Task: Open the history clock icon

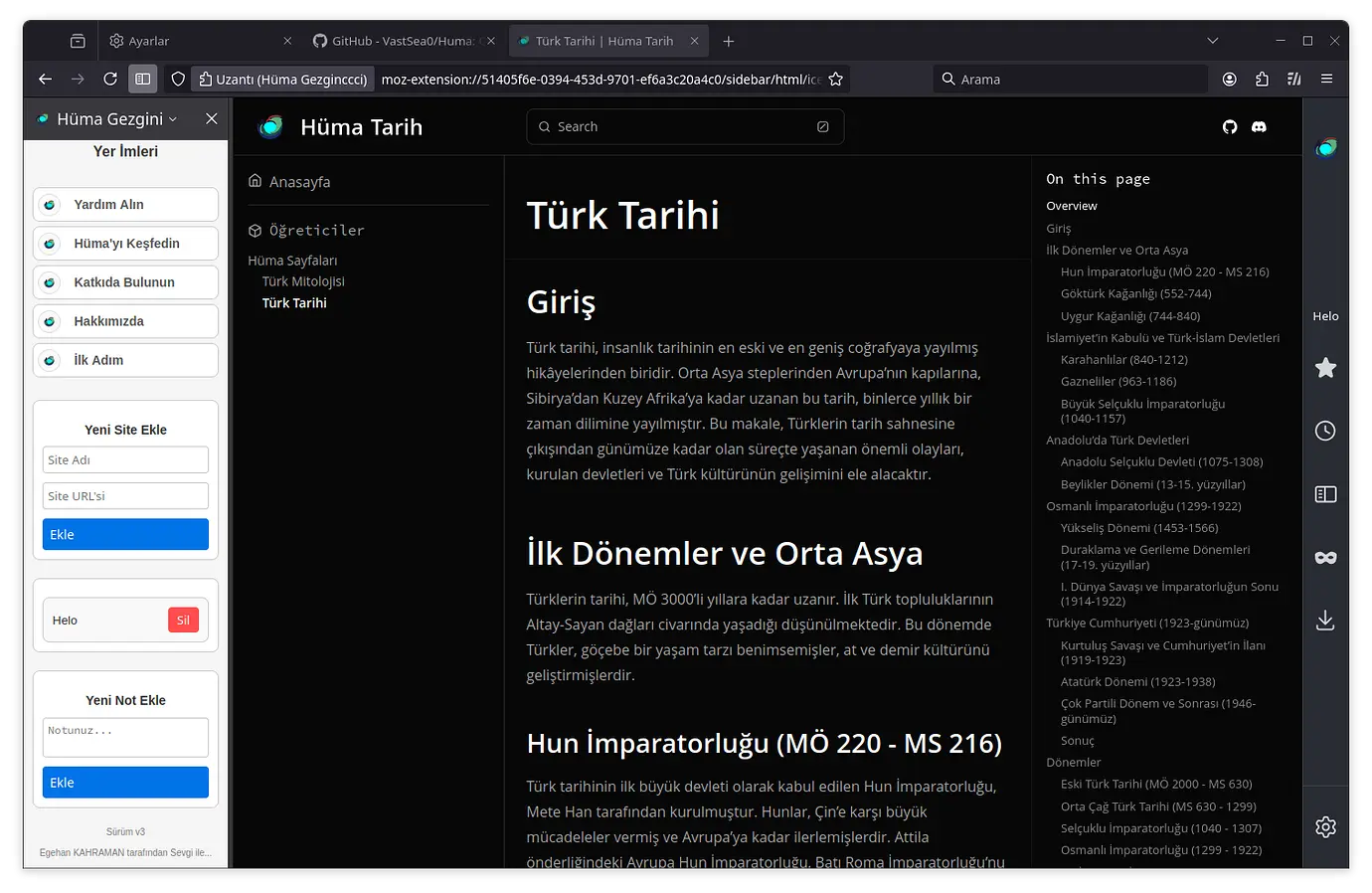Action: pyautogui.click(x=1326, y=431)
